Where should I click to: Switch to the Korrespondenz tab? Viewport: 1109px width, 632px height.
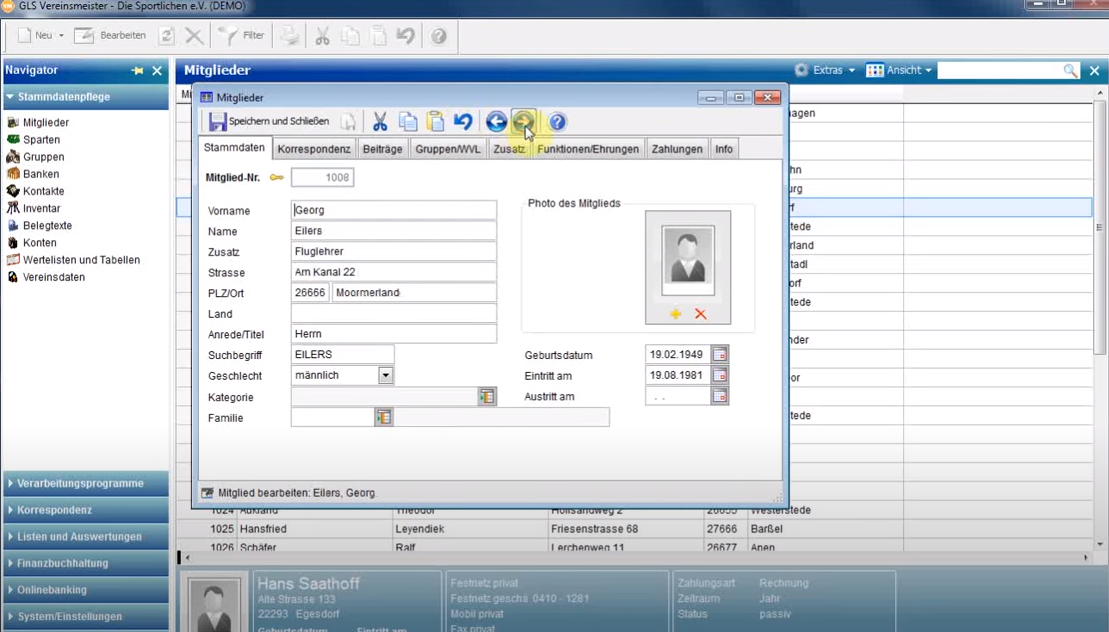(314, 149)
